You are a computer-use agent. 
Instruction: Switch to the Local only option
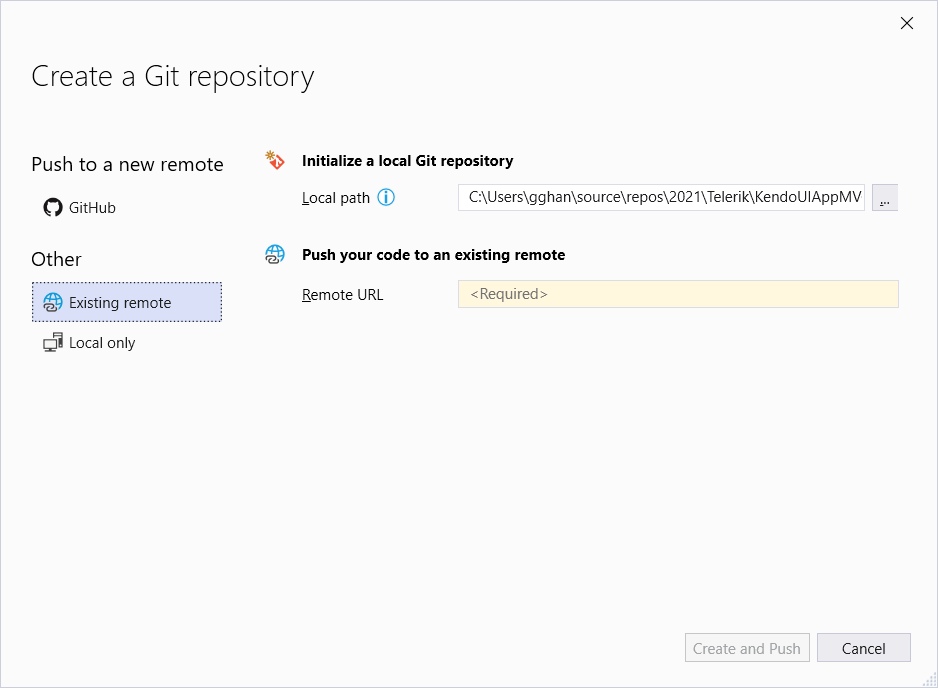[x=101, y=343]
